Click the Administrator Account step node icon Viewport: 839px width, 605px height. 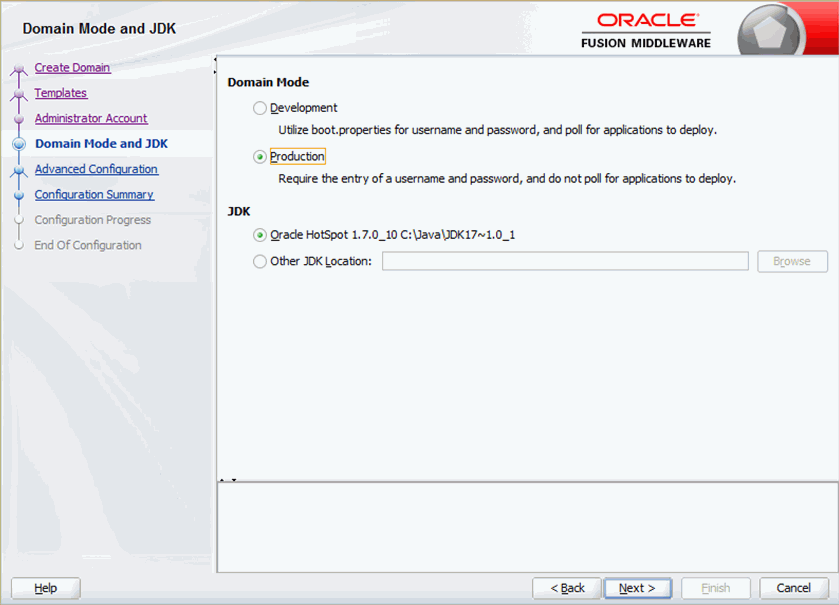(20, 117)
